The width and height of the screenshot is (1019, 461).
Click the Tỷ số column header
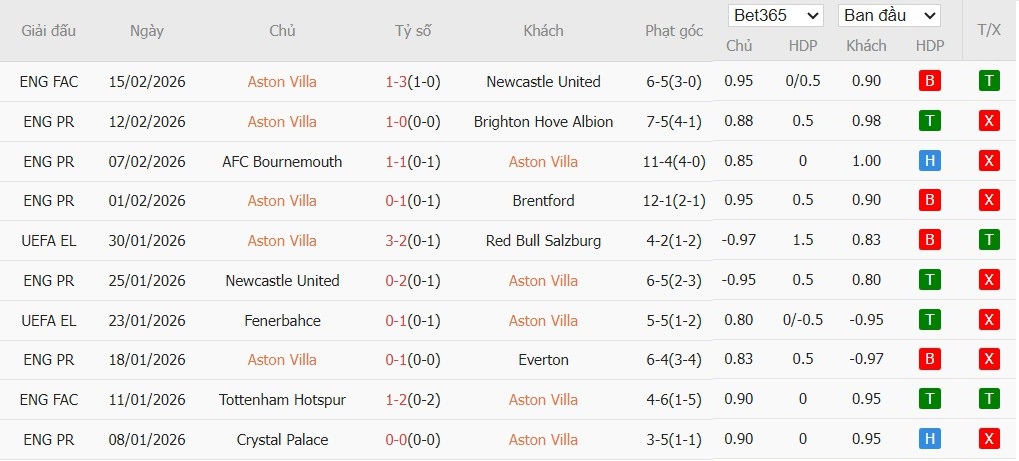[x=413, y=31]
